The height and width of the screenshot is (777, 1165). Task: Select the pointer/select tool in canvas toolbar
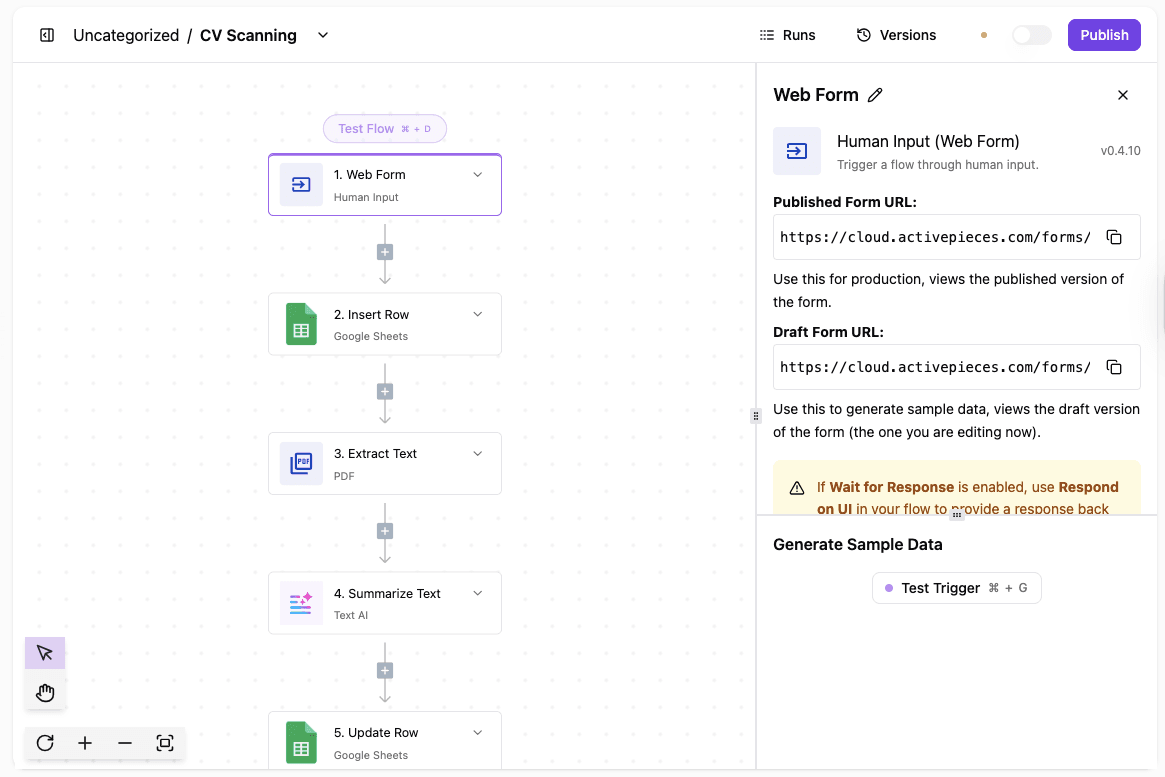(44, 652)
